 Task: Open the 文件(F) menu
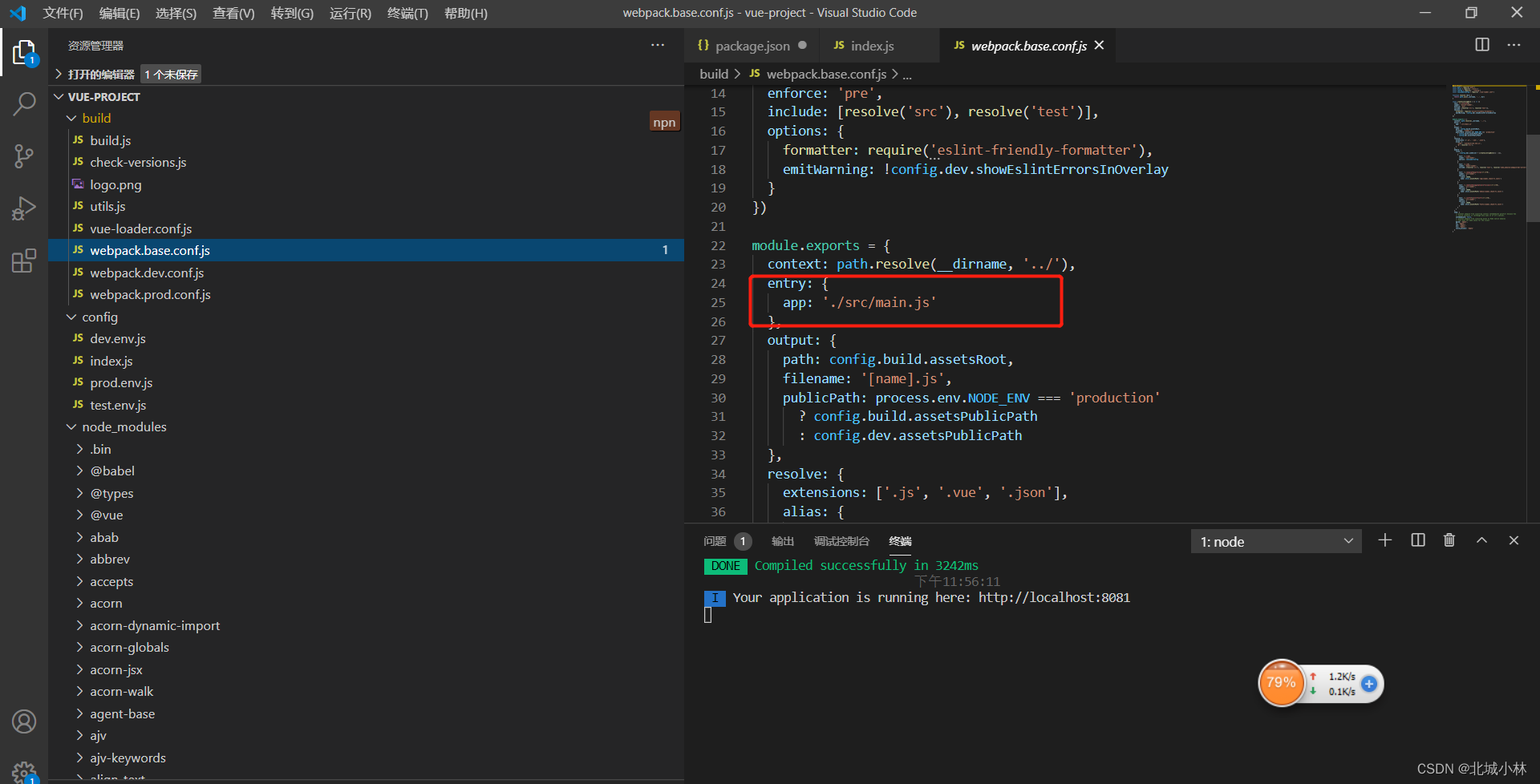[x=63, y=13]
